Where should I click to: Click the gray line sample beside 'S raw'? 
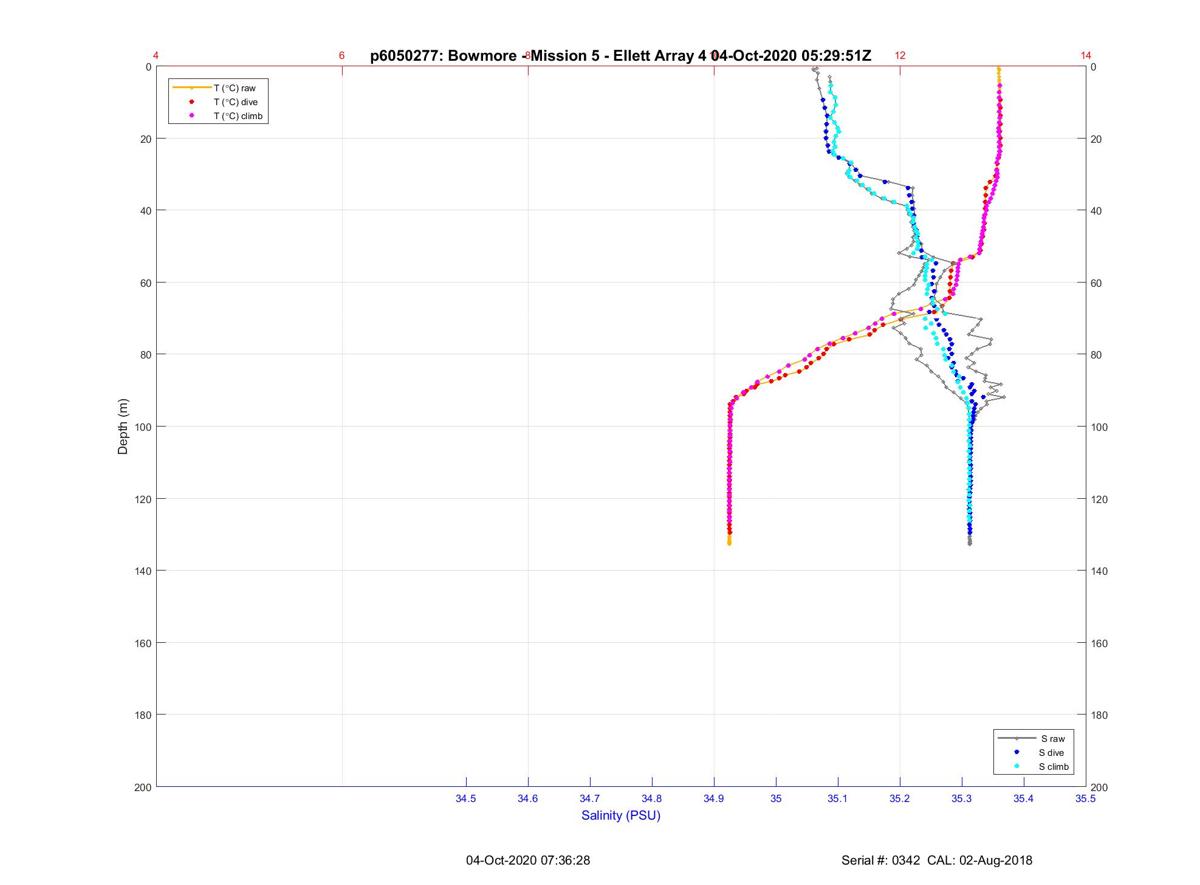1017,738
